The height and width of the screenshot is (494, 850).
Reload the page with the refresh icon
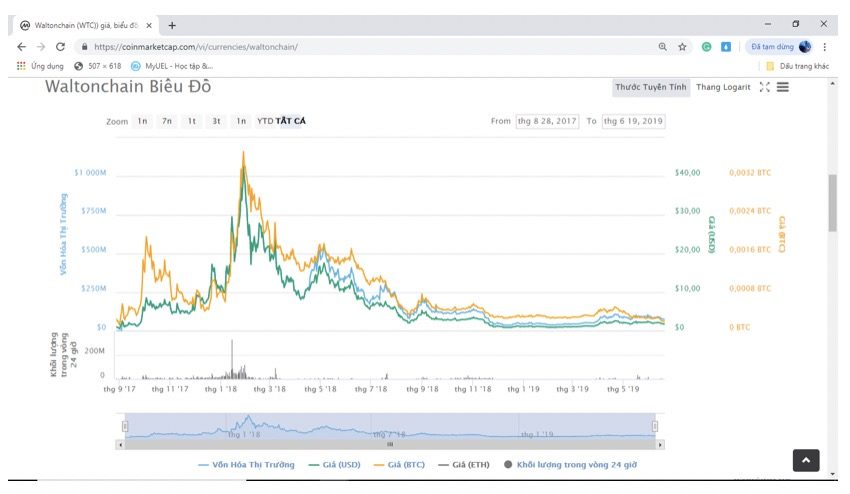(x=60, y=47)
